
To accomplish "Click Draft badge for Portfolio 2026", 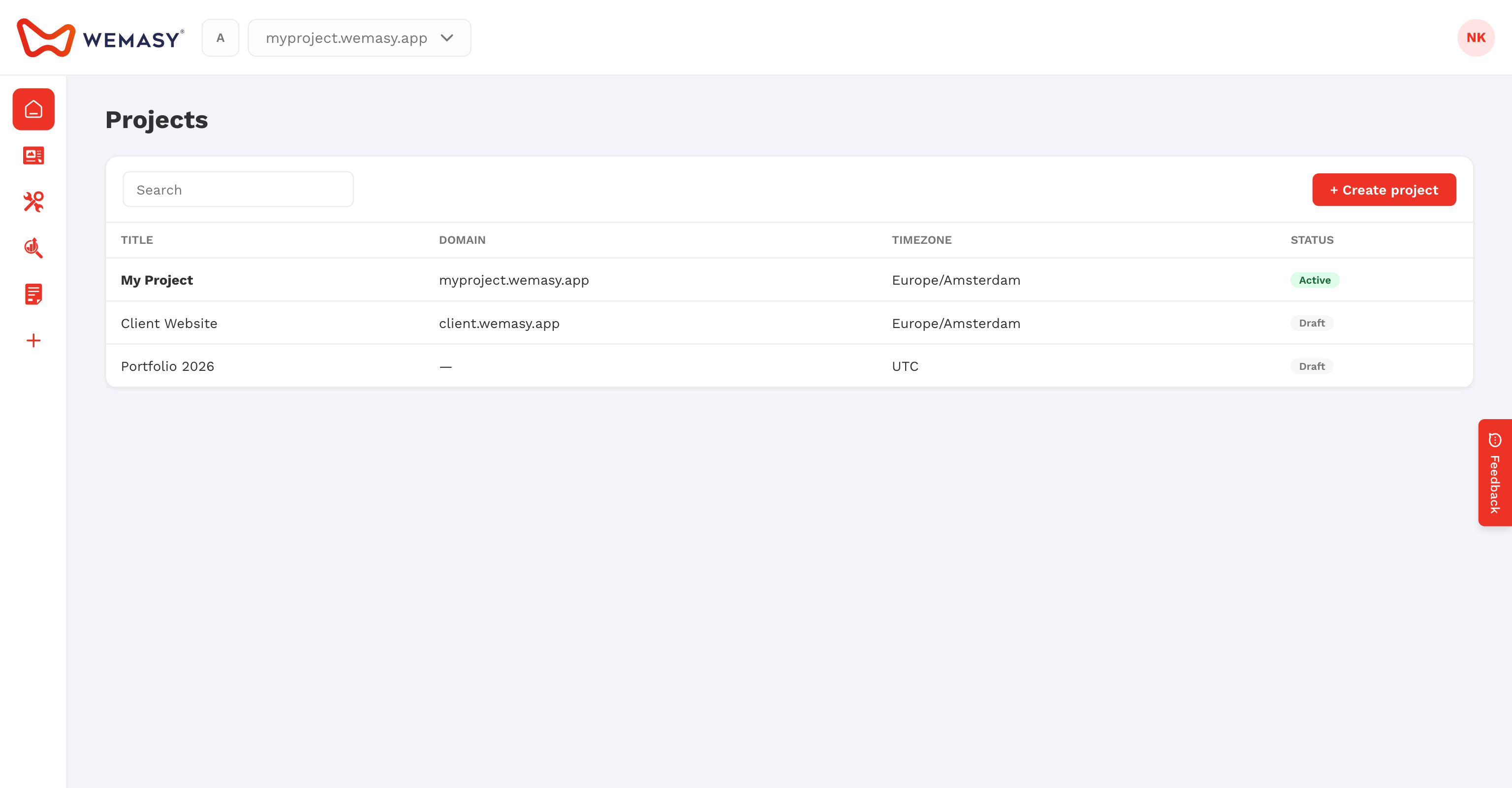I will [x=1312, y=366].
